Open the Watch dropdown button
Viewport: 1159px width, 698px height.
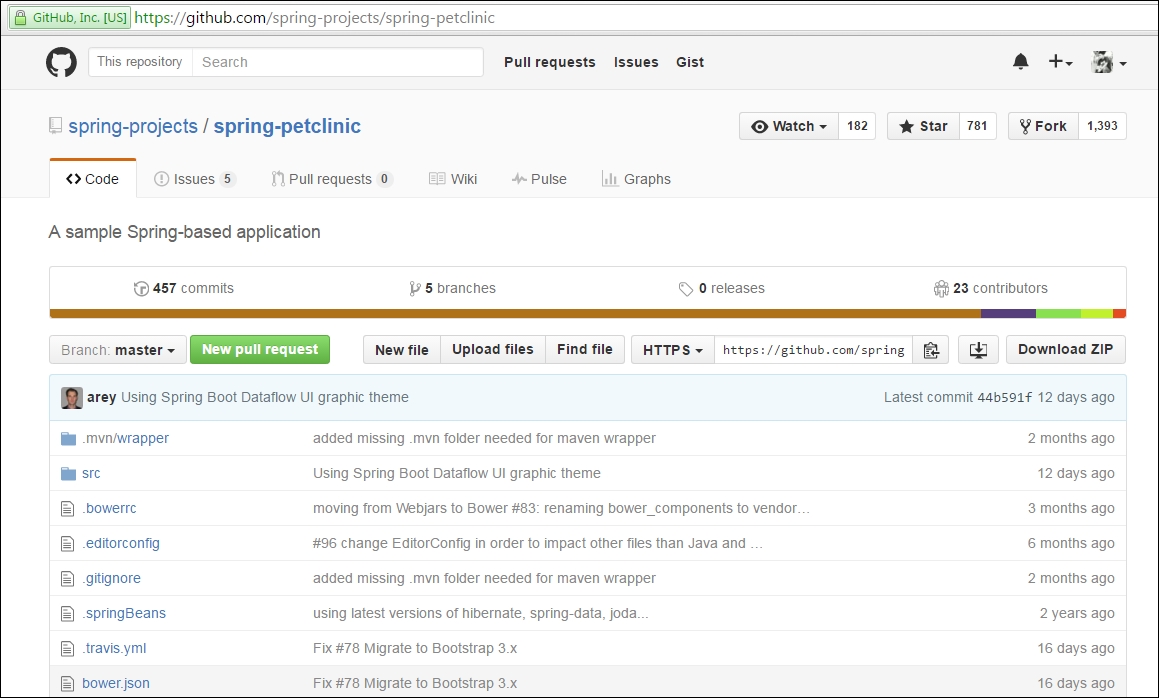coord(789,126)
